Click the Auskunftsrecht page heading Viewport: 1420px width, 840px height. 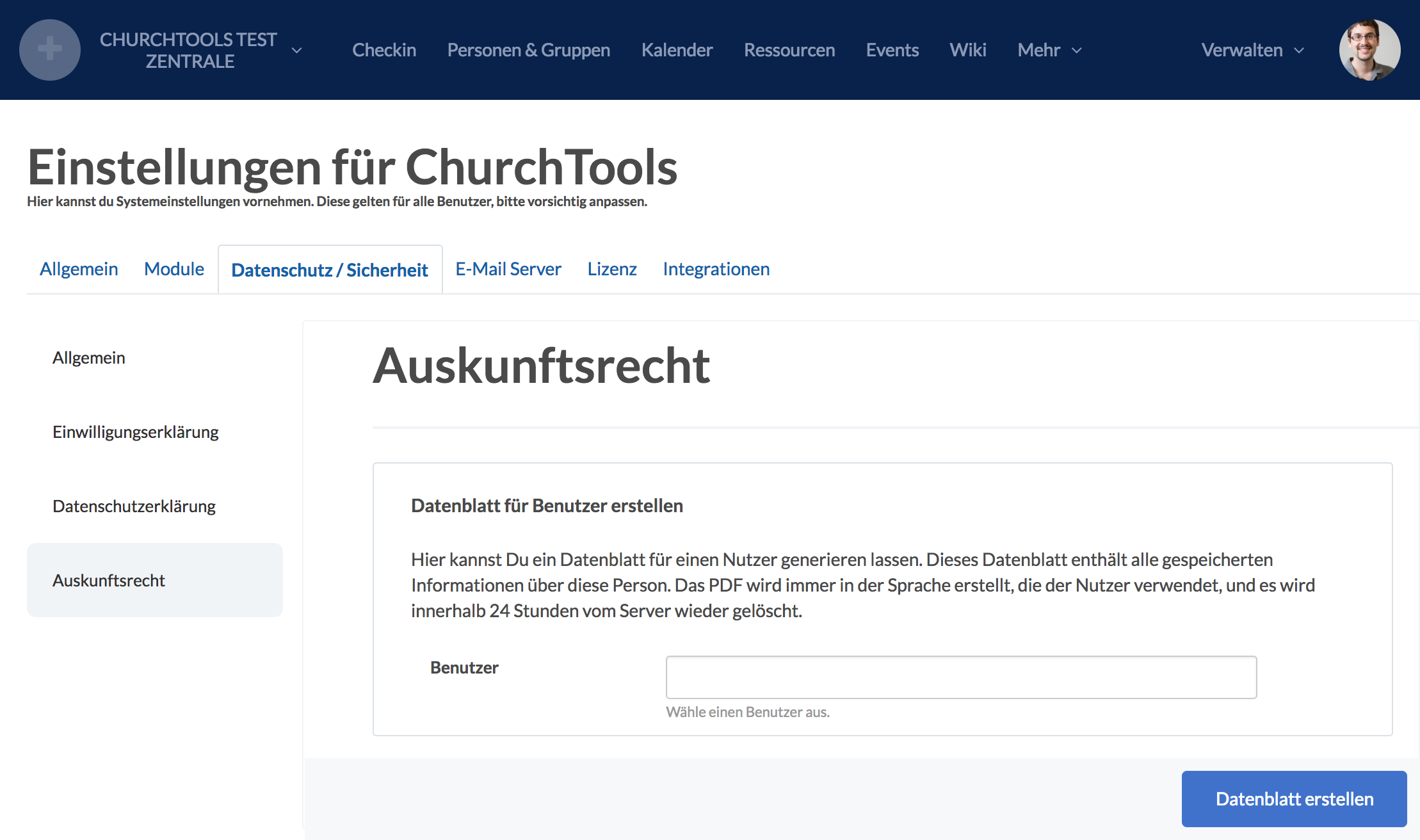[x=541, y=366]
